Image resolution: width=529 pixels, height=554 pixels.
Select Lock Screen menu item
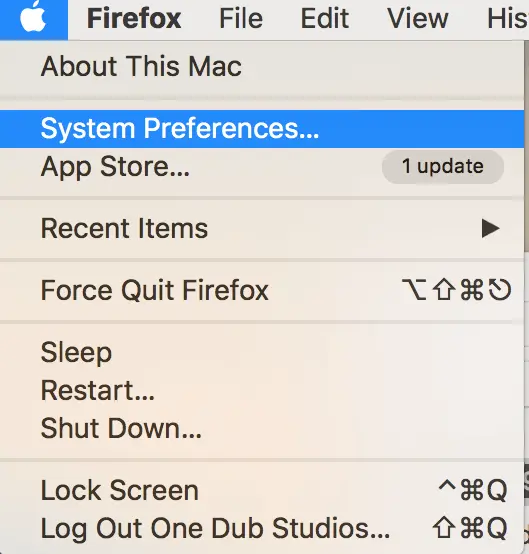click(262, 490)
